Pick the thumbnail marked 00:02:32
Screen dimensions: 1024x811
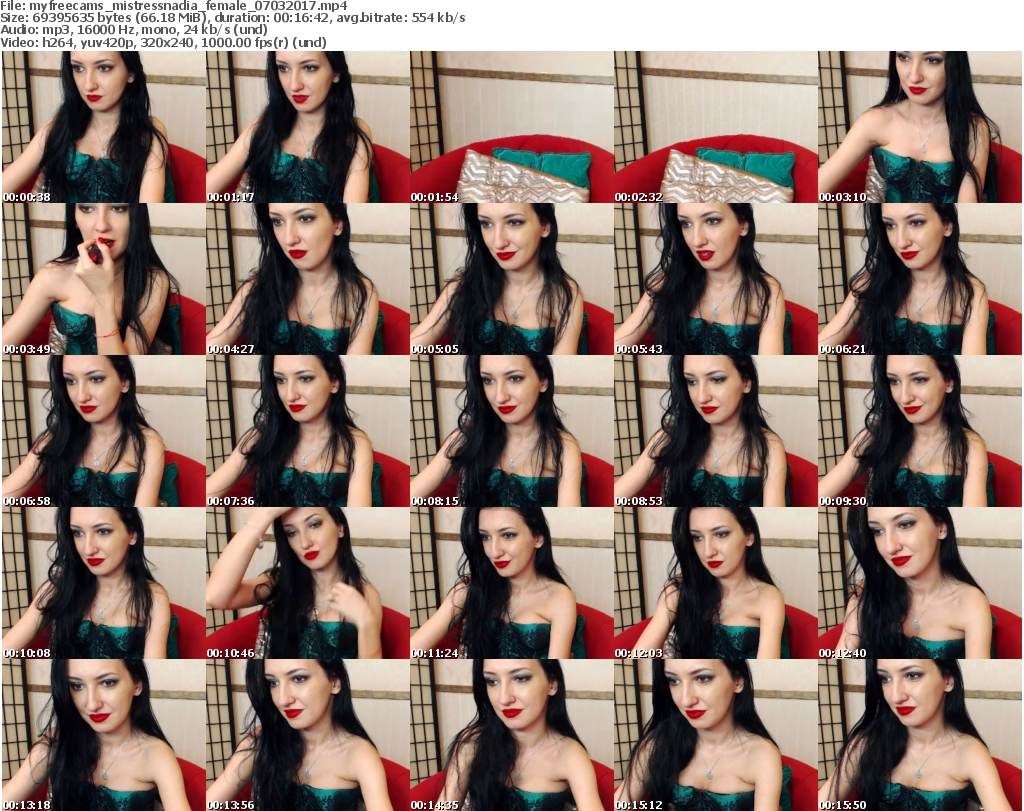[x=716, y=127]
